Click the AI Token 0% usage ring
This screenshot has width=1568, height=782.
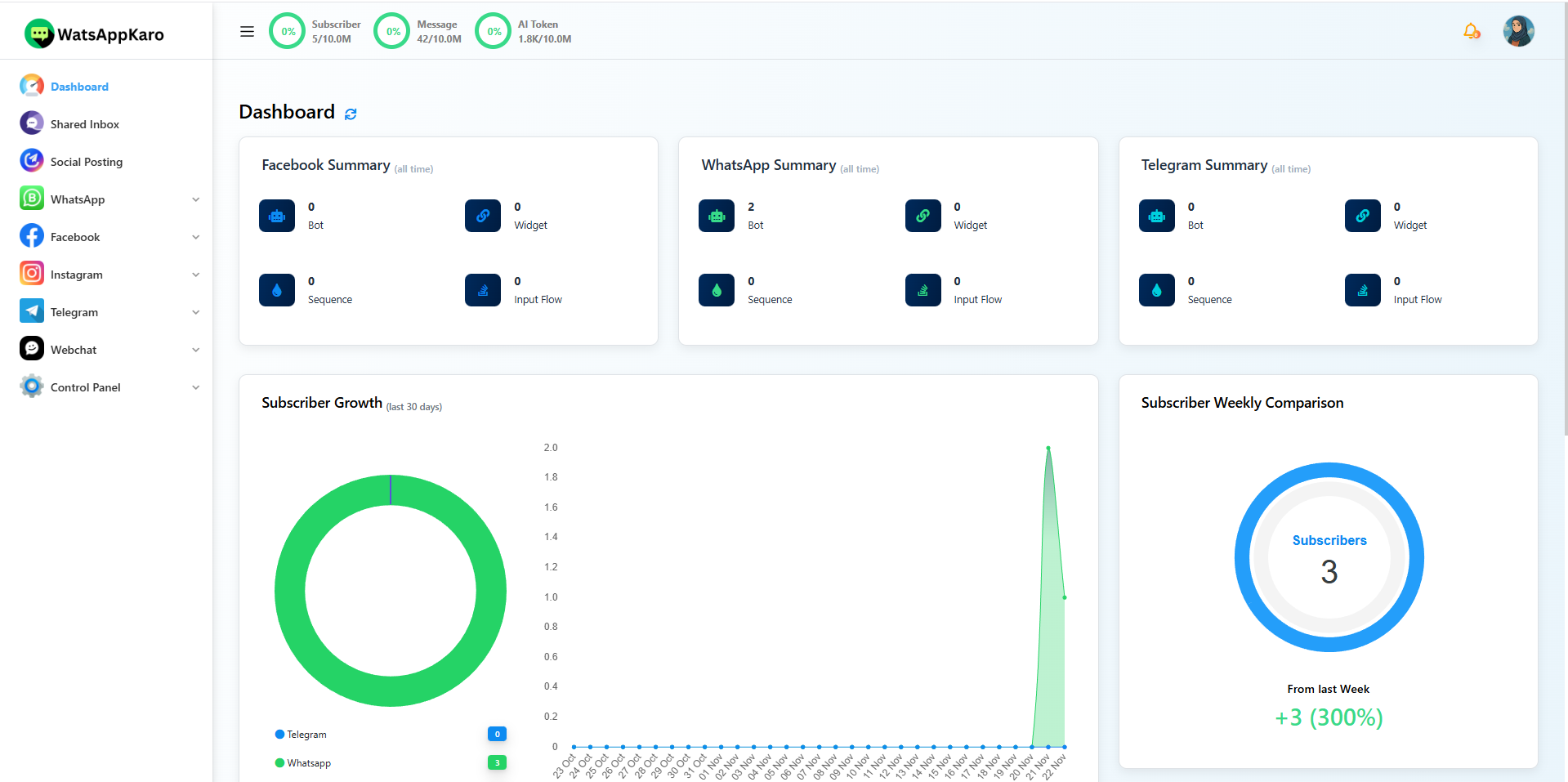(494, 32)
